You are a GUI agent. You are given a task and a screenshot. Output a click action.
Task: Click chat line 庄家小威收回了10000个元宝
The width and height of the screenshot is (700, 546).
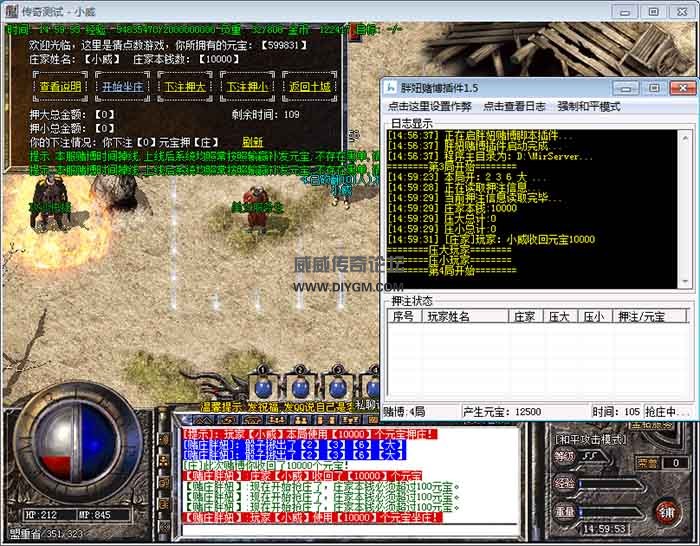pyautogui.click(x=302, y=476)
